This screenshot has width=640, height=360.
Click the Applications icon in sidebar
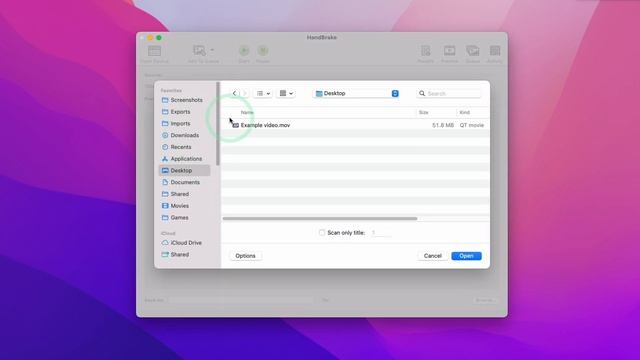[165, 159]
